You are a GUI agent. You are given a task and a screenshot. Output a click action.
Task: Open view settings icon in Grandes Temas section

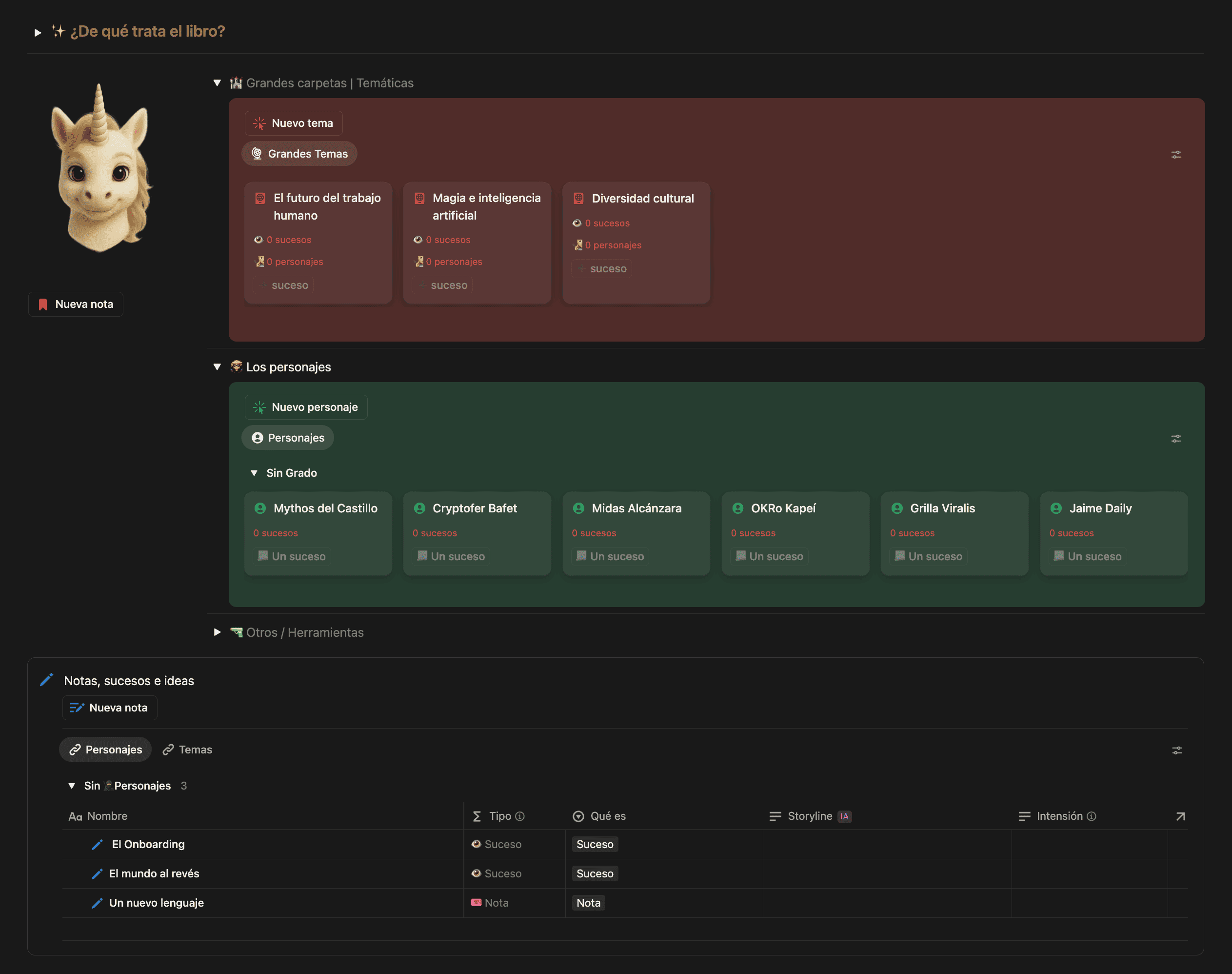(1175, 155)
